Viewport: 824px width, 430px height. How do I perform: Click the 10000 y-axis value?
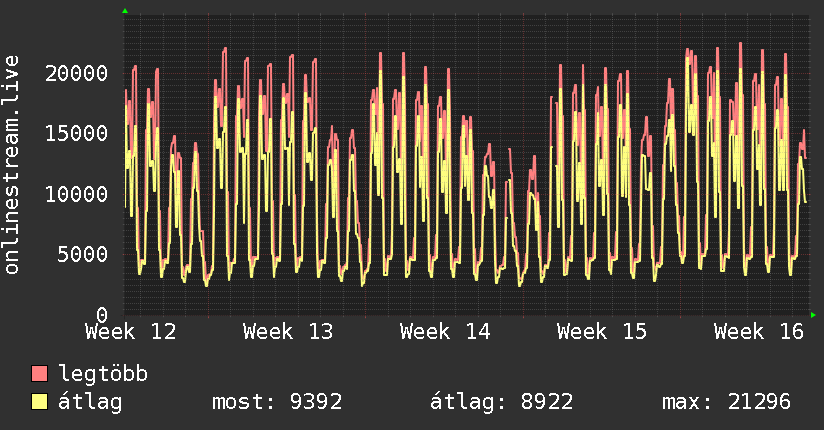coord(76,194)
